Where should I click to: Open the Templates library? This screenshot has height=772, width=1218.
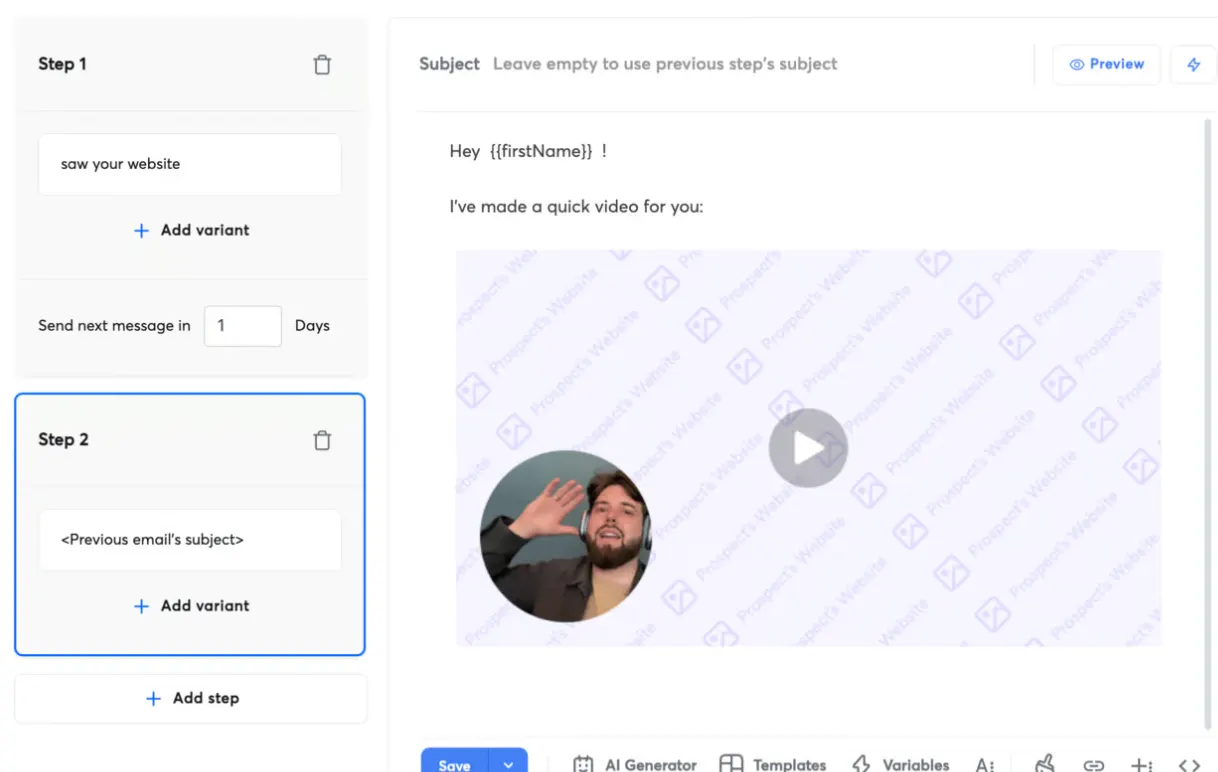coord(773,765)
